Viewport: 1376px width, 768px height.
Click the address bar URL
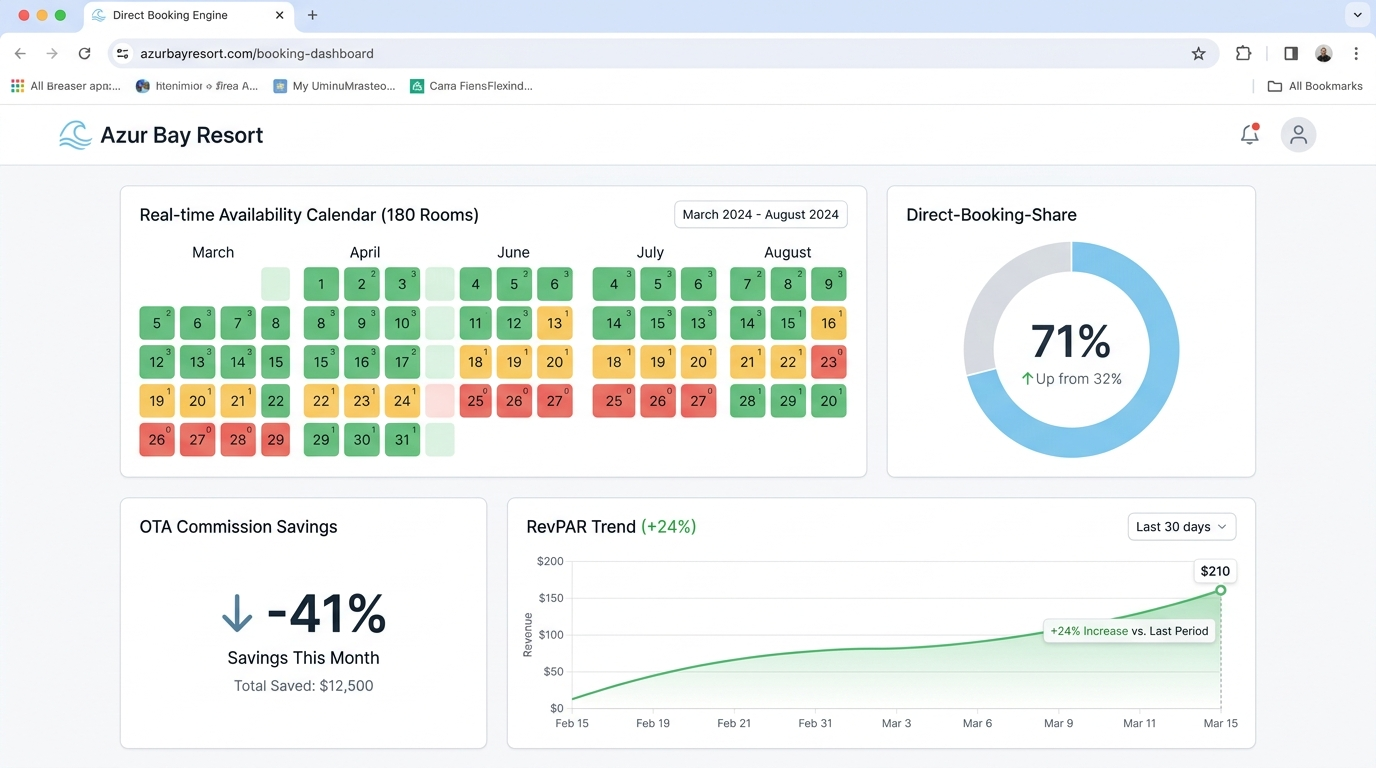(x=257, y=54)
